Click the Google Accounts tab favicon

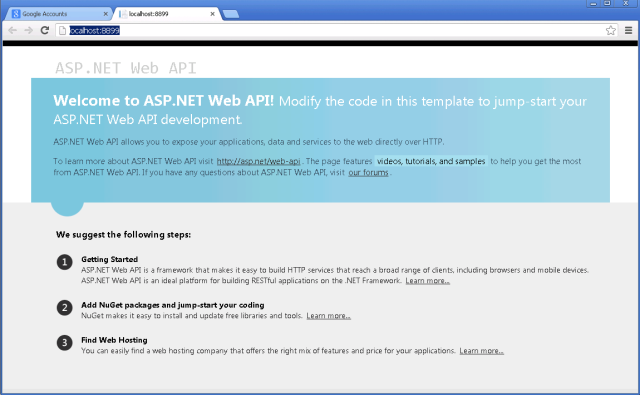(x=16, y=14)
